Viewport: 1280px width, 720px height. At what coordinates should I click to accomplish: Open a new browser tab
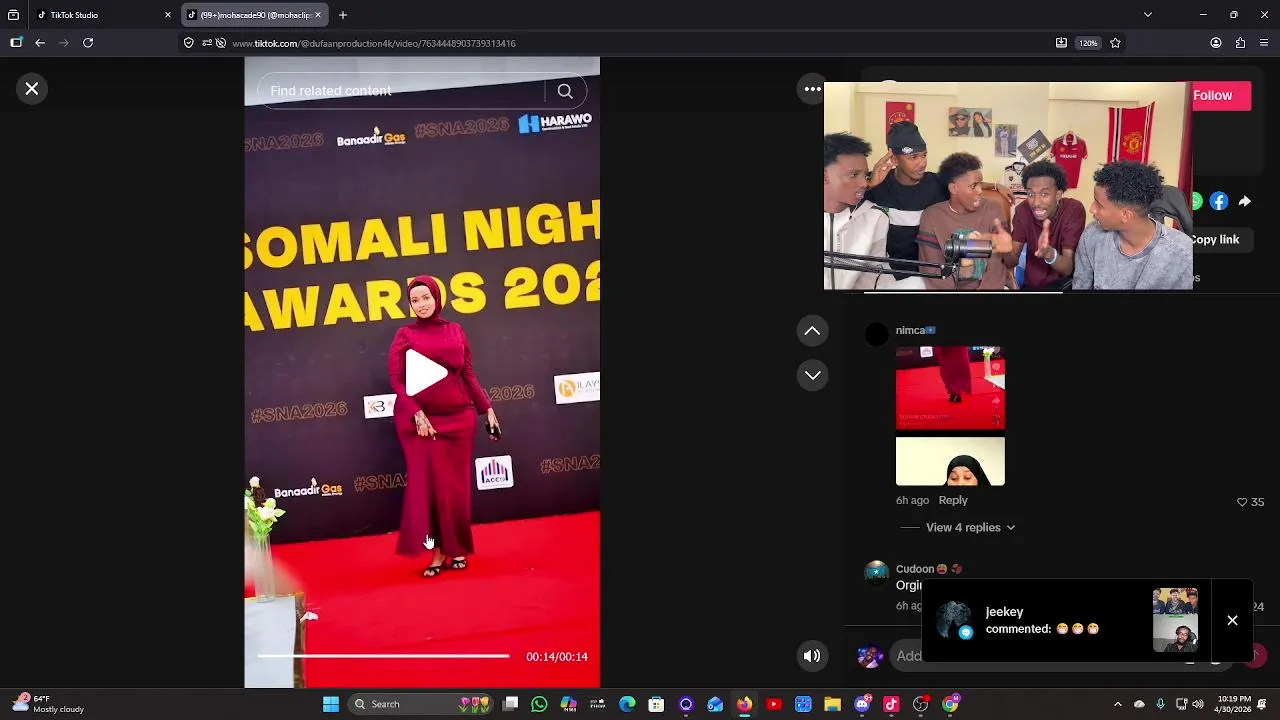tap(343, 15)
